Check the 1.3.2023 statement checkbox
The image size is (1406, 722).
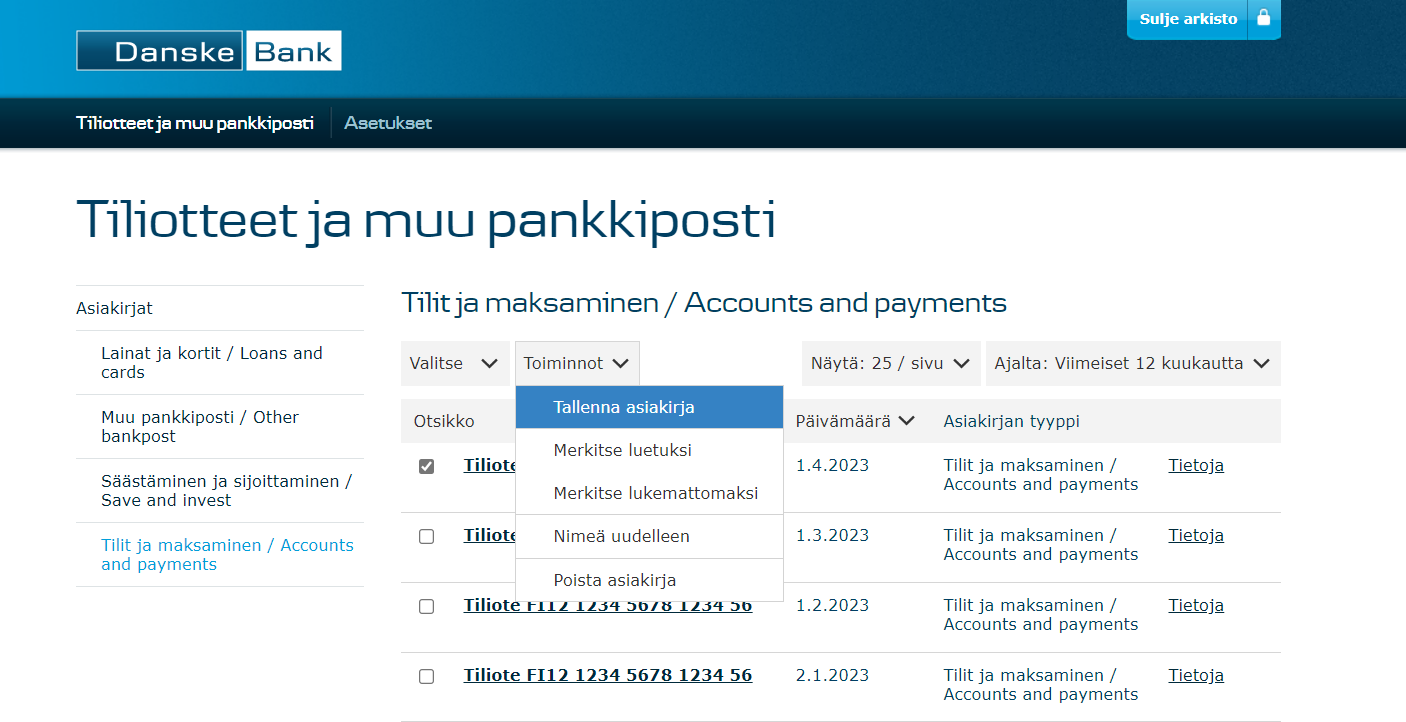point(427,537)
